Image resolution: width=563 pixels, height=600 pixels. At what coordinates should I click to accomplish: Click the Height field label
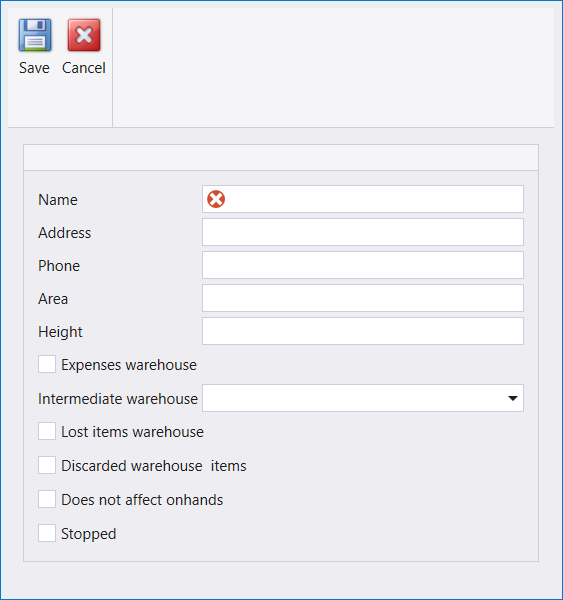[60, 332]
